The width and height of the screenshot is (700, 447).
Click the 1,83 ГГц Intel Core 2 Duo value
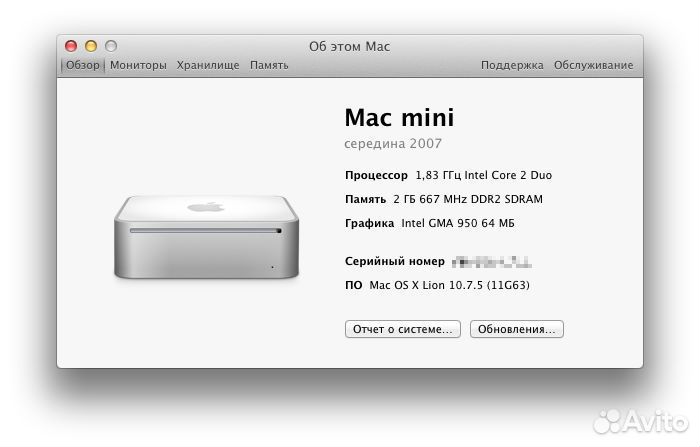(x=483, y=175)
